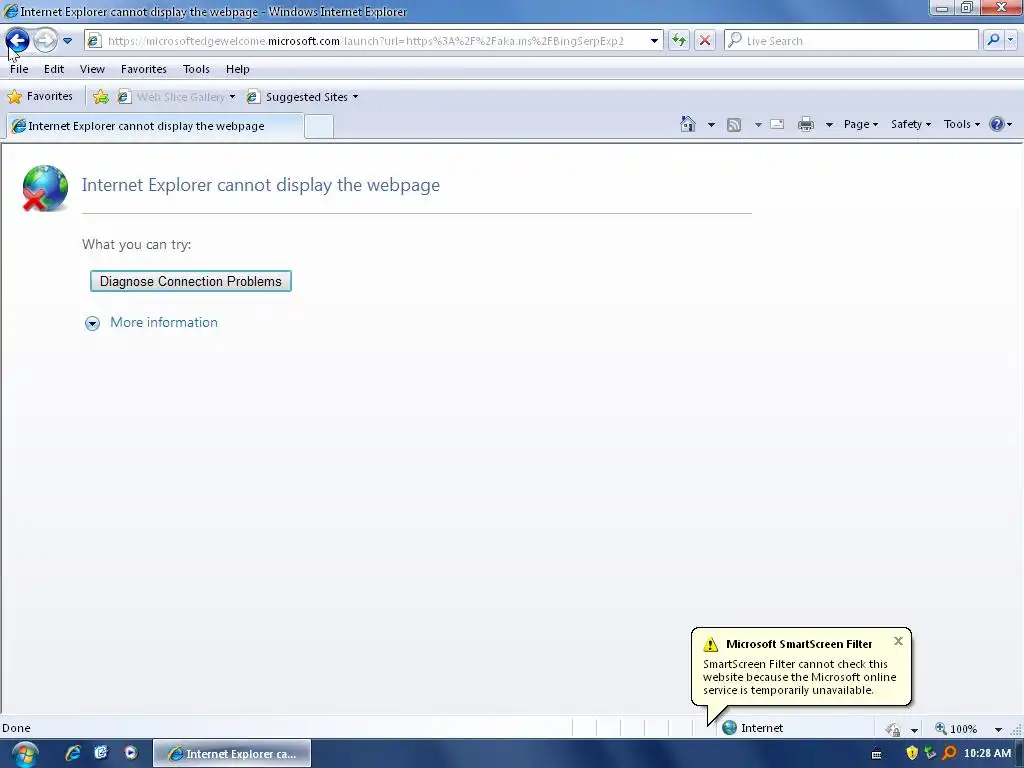Select the 'Internet Explorer cannot display' tab
This screenshot has width=1024, height=768.
(155, 126)
